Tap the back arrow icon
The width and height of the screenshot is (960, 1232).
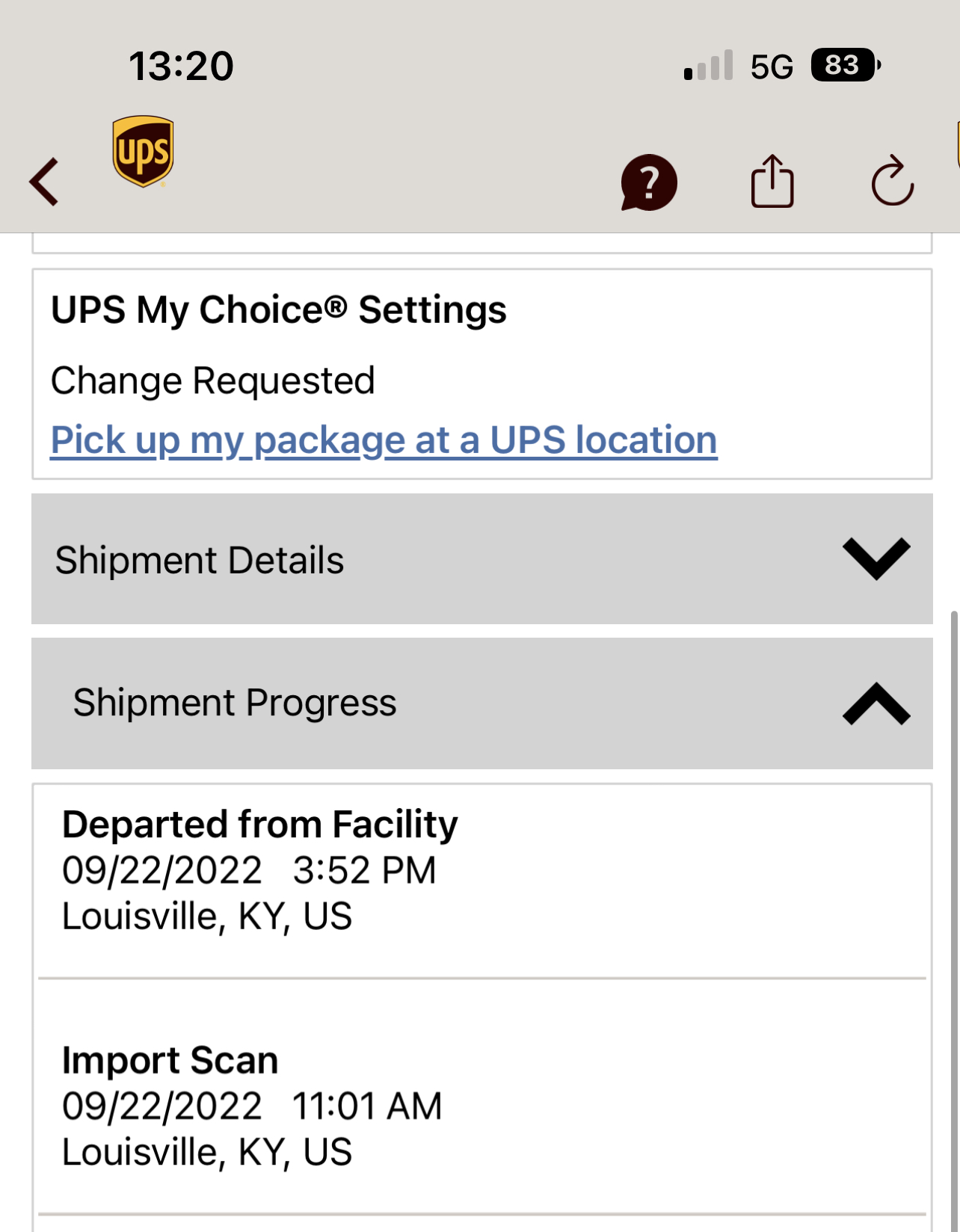pos(44,182)
